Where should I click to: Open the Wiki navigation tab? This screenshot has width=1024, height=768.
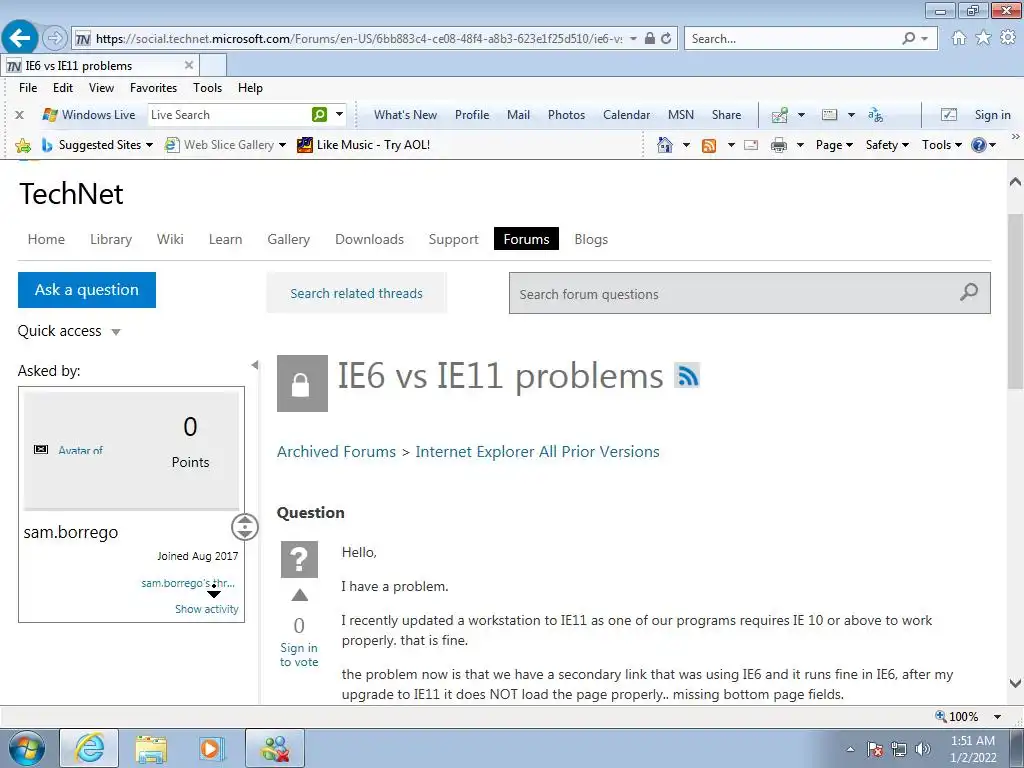[170, 239]
